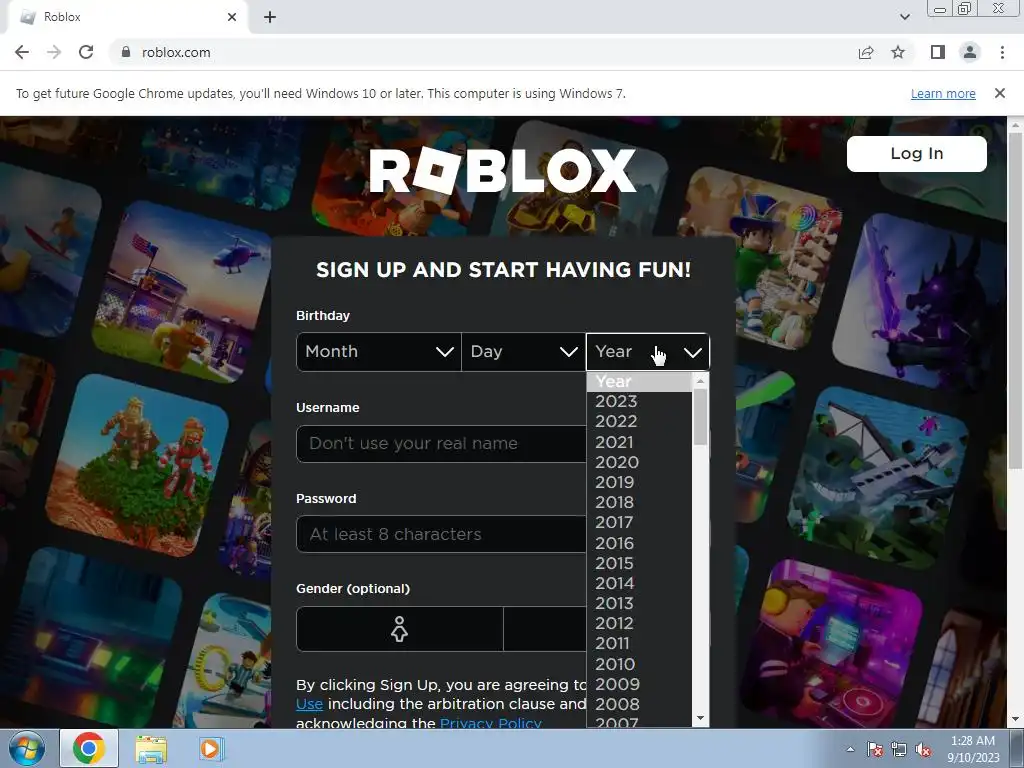Show hidden system tray icons
Screen dimensions: 1024x768
(850, 749)
